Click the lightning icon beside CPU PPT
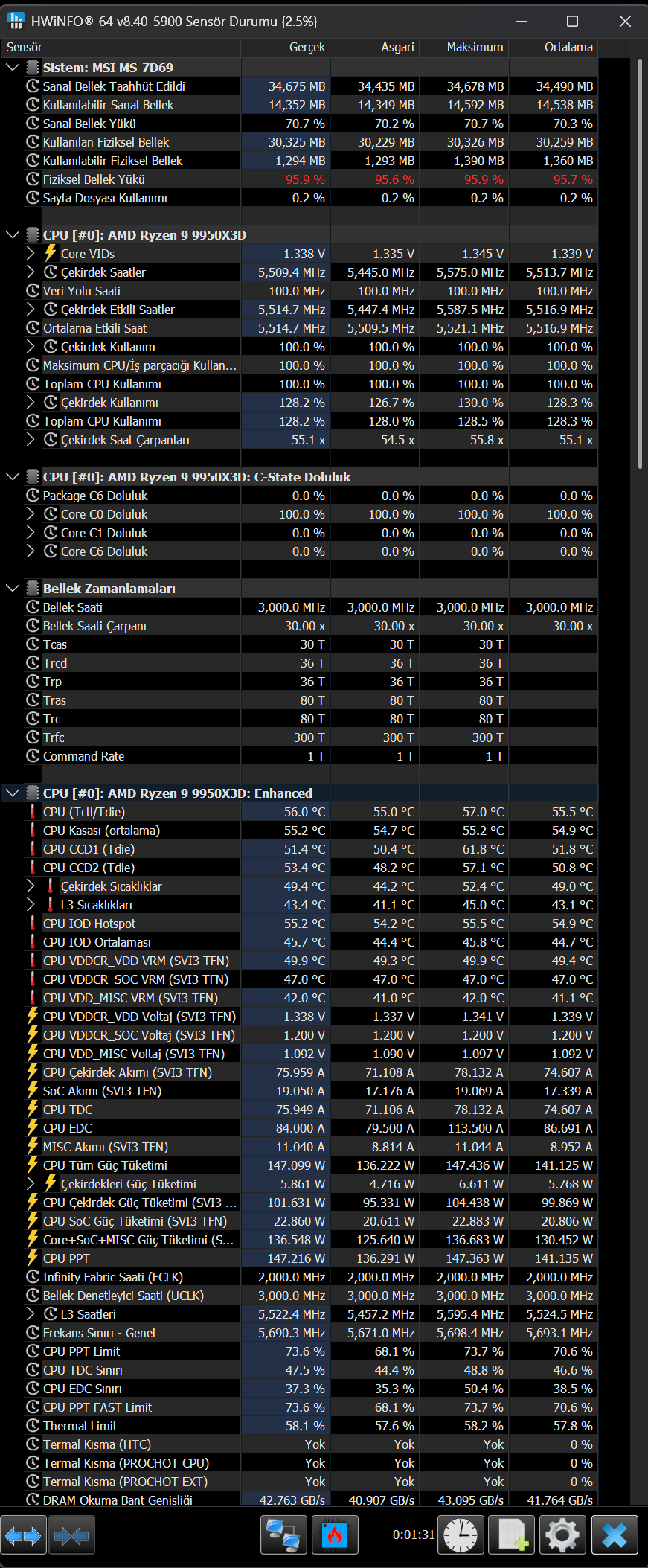The image size is (648, 1568). pyautogui.click(x=32, y=1258)
